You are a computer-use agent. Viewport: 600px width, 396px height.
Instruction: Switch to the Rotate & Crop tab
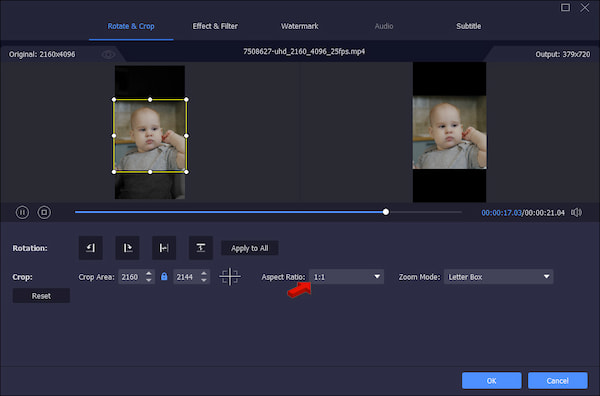coord(131,26)
